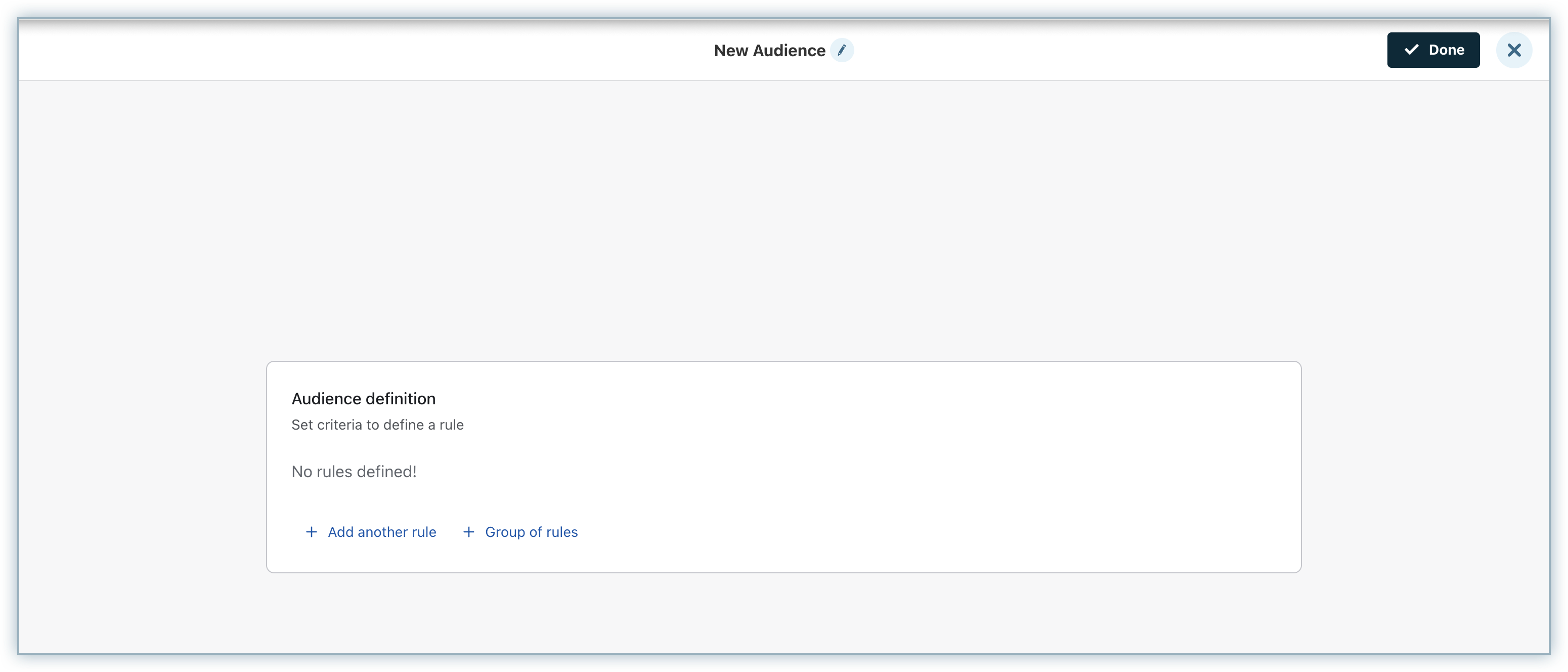Click the Group of rules link text
This screenshot has width=1568, height=672.
coord(531,532)
